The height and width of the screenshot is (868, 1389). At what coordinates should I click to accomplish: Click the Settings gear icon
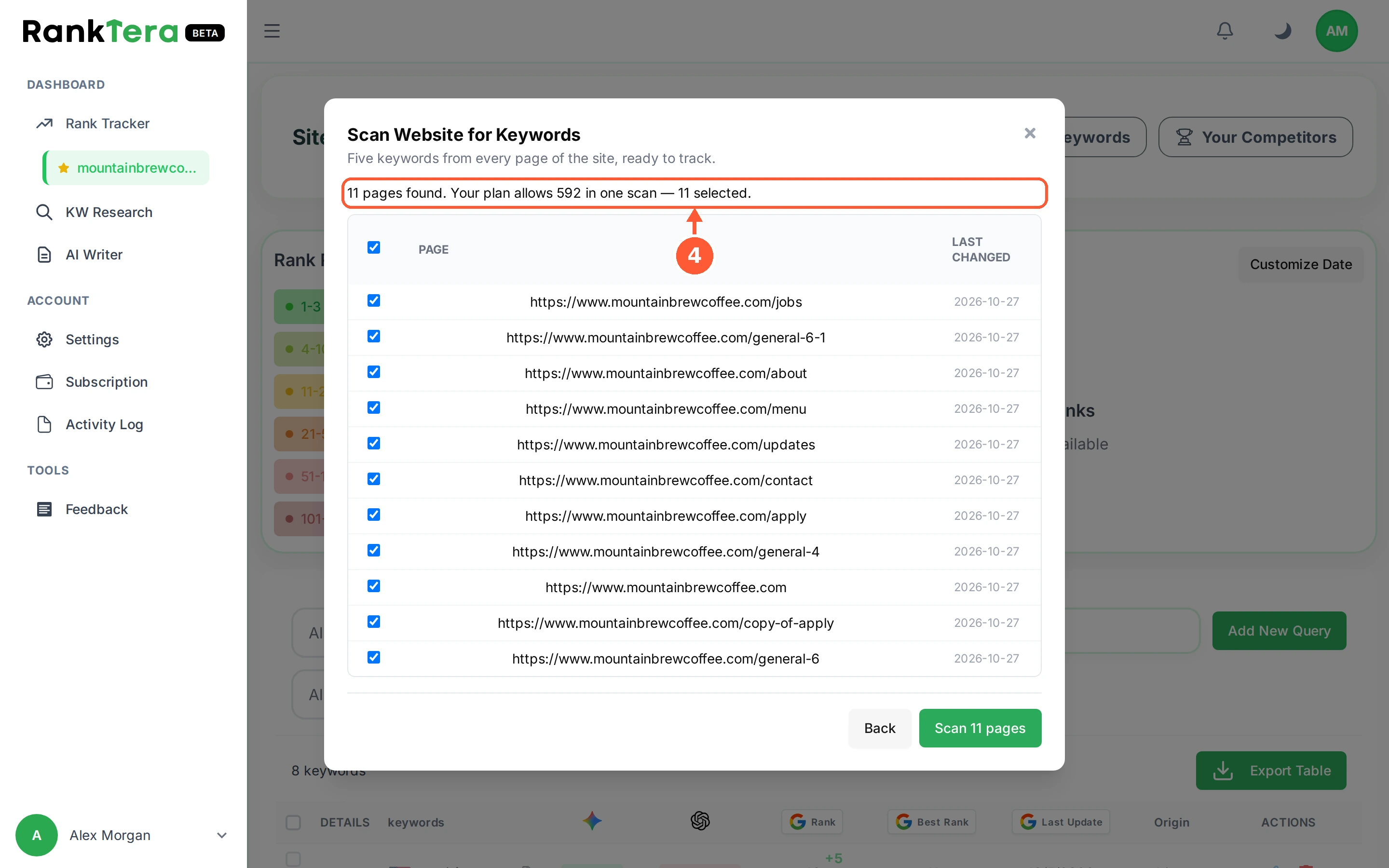44,339
